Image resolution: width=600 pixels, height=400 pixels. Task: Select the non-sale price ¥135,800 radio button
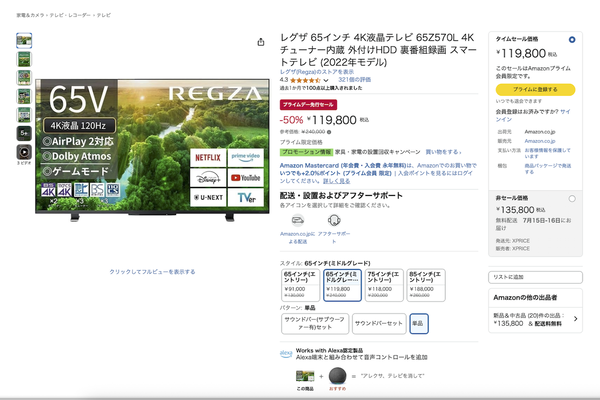click(572, 199)
